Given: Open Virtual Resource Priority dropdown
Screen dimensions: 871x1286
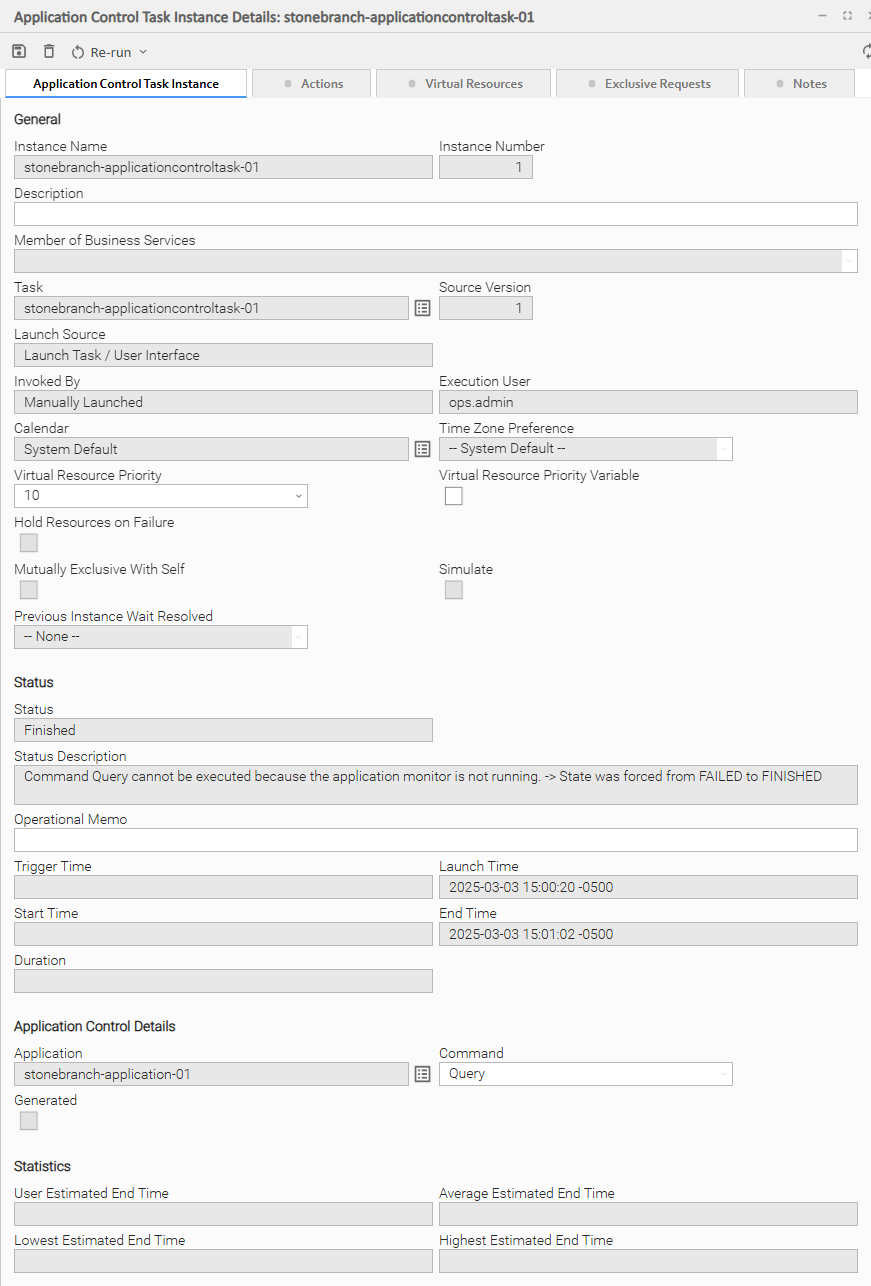Looking at the screenshot, I should pos(161,496).
